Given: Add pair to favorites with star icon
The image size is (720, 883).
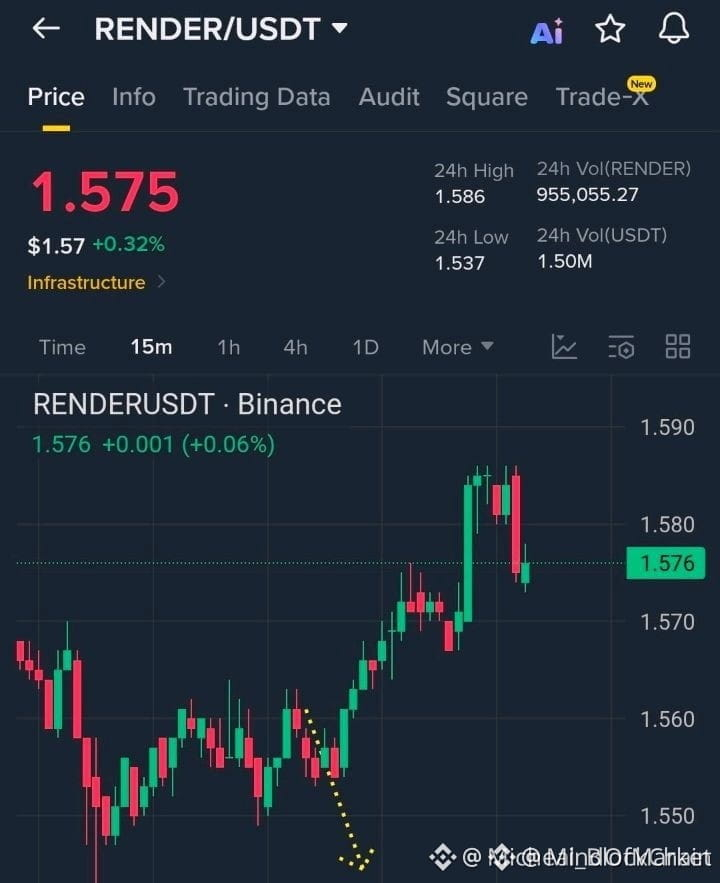Looking at the screenshot, I should (x=610, y=29).
